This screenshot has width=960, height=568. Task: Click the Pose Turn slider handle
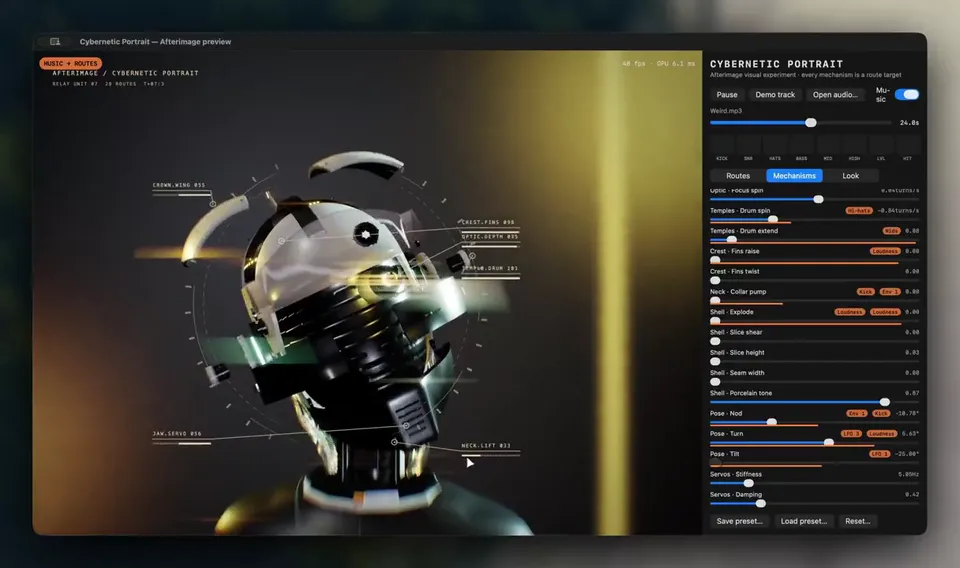[x=828, y=442]
